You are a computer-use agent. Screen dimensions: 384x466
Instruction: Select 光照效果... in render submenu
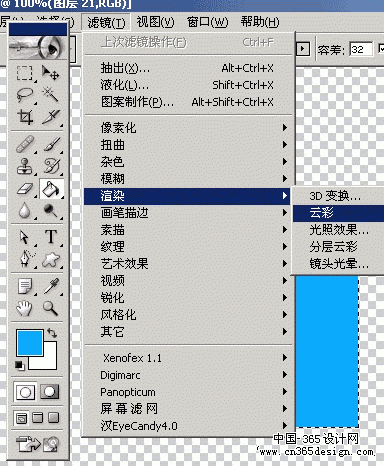point(338,230)
